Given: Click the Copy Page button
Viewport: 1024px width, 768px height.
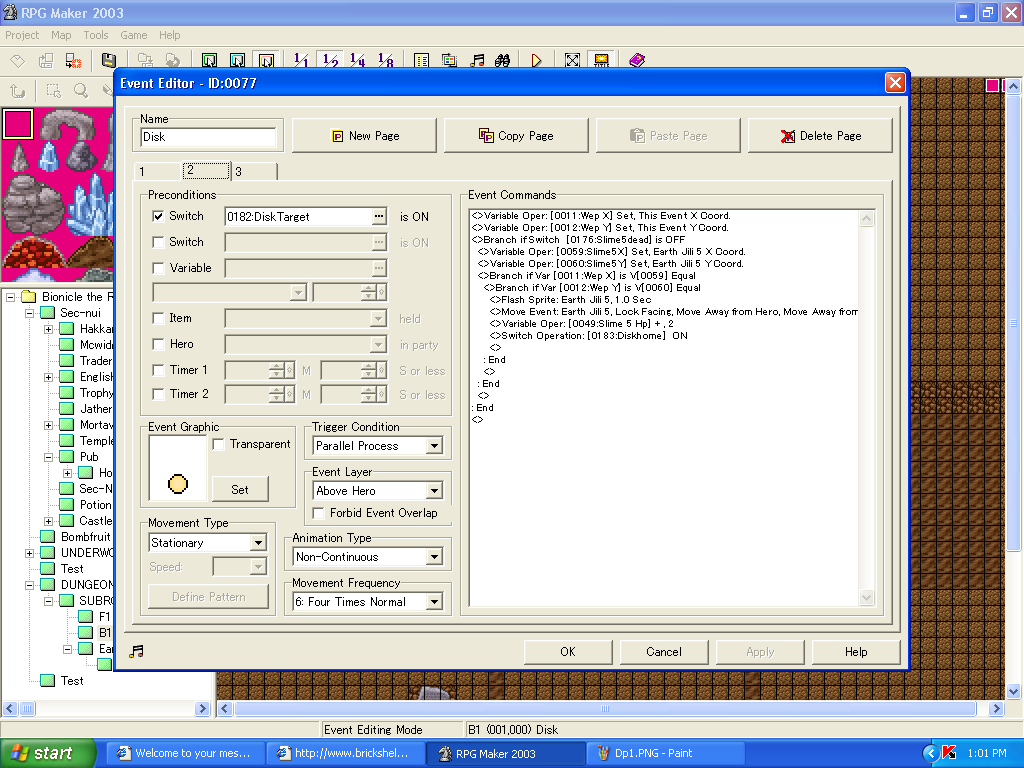Looking at the screenshot, I should 516,136.
